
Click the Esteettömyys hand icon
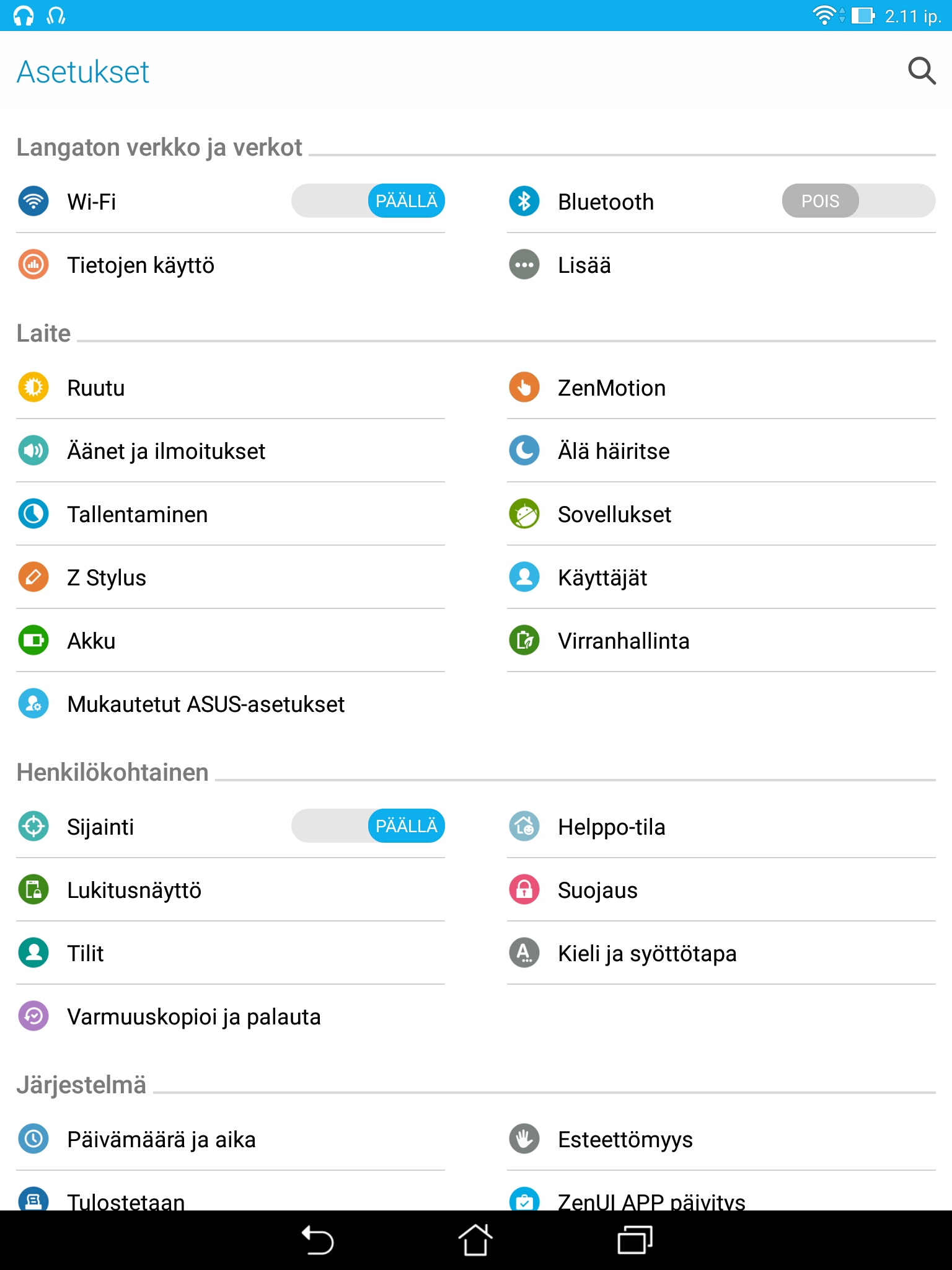pyautogui.click(x=524, y=1139)
